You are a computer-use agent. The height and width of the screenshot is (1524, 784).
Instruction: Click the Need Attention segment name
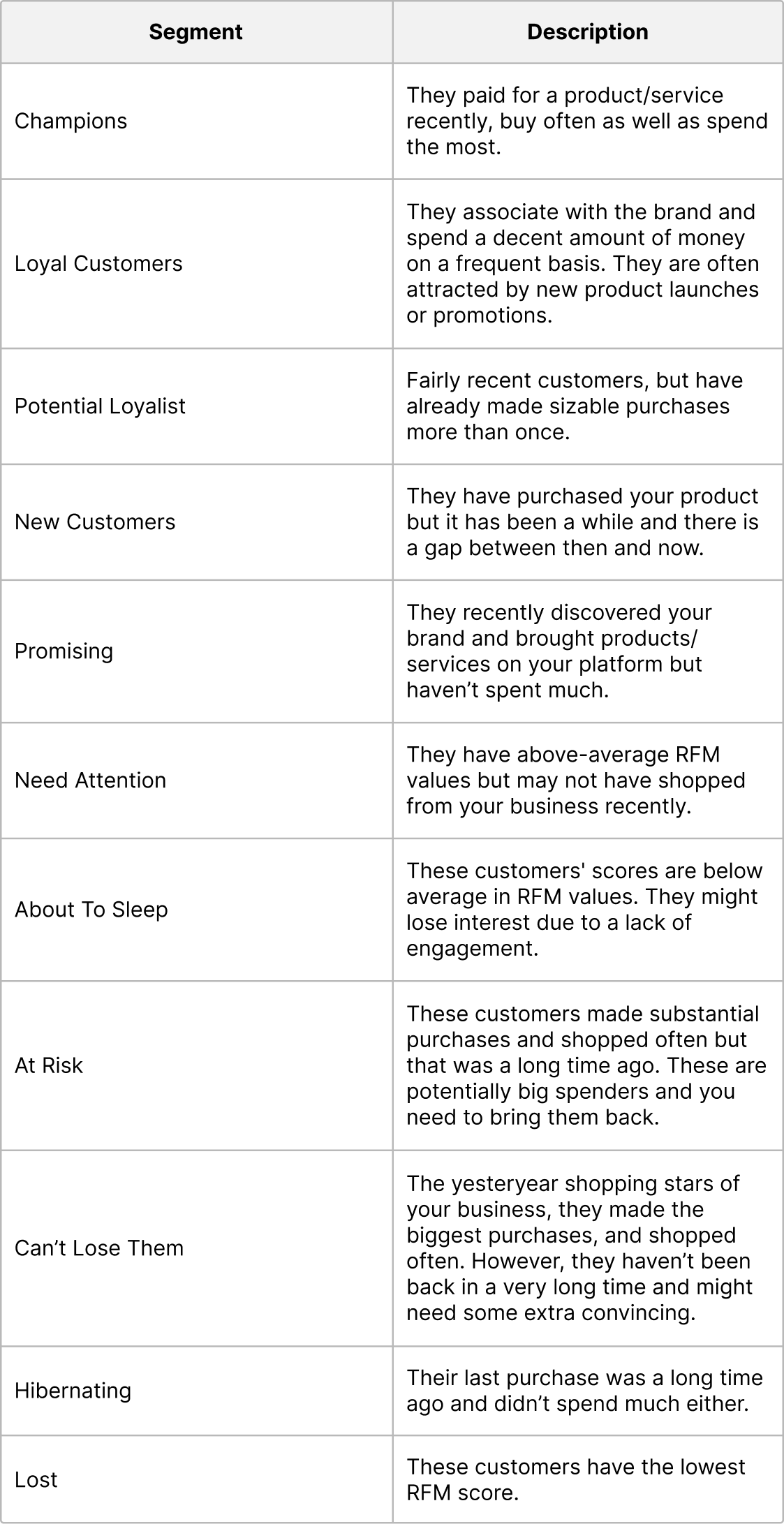pyautogui.click(x=90, y=781)
